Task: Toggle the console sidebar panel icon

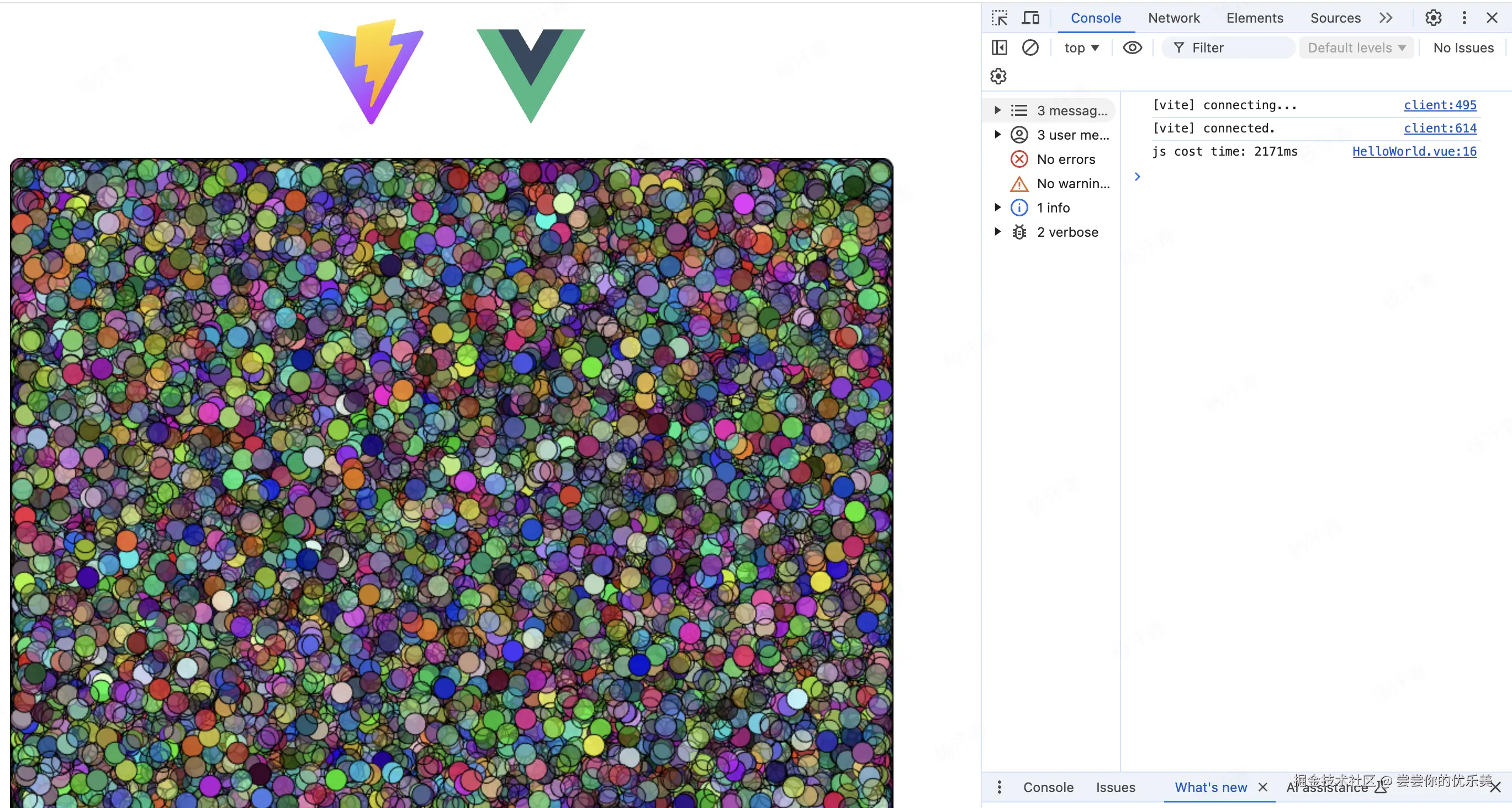Action: tap(999, 47)
